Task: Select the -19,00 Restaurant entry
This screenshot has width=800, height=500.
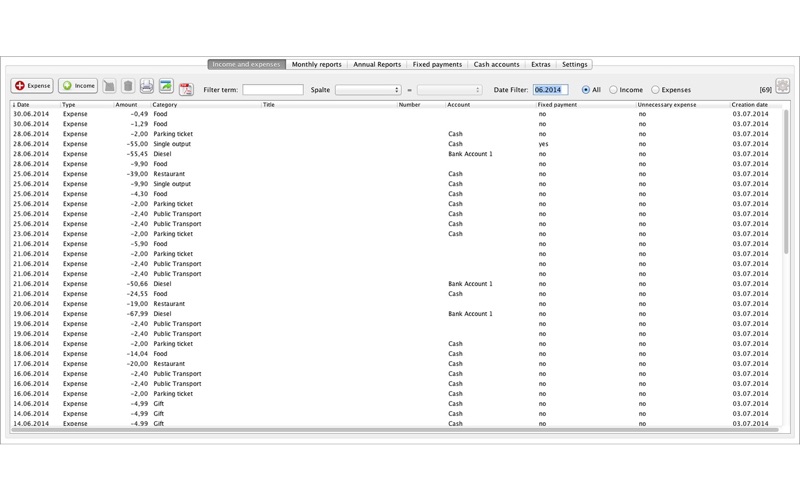Action: (x=396, y=304)
